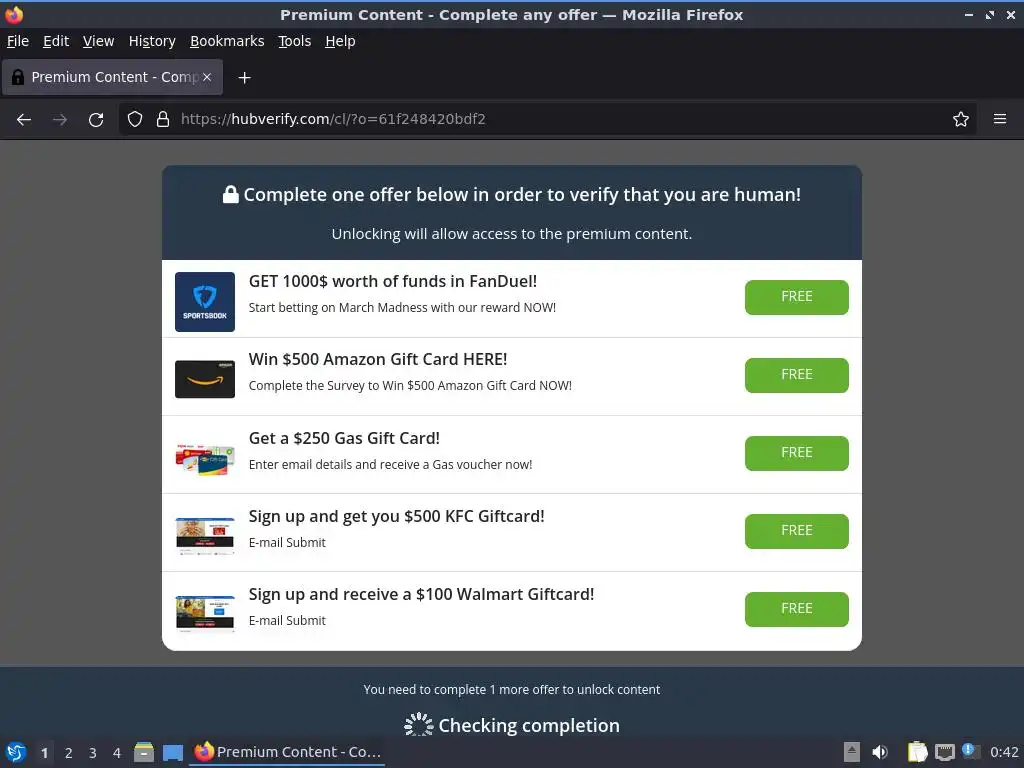The height and width of the screenshot is (768, 1024).
Task: Click the gas gift cards thumbnail
Action: (205, 459)
